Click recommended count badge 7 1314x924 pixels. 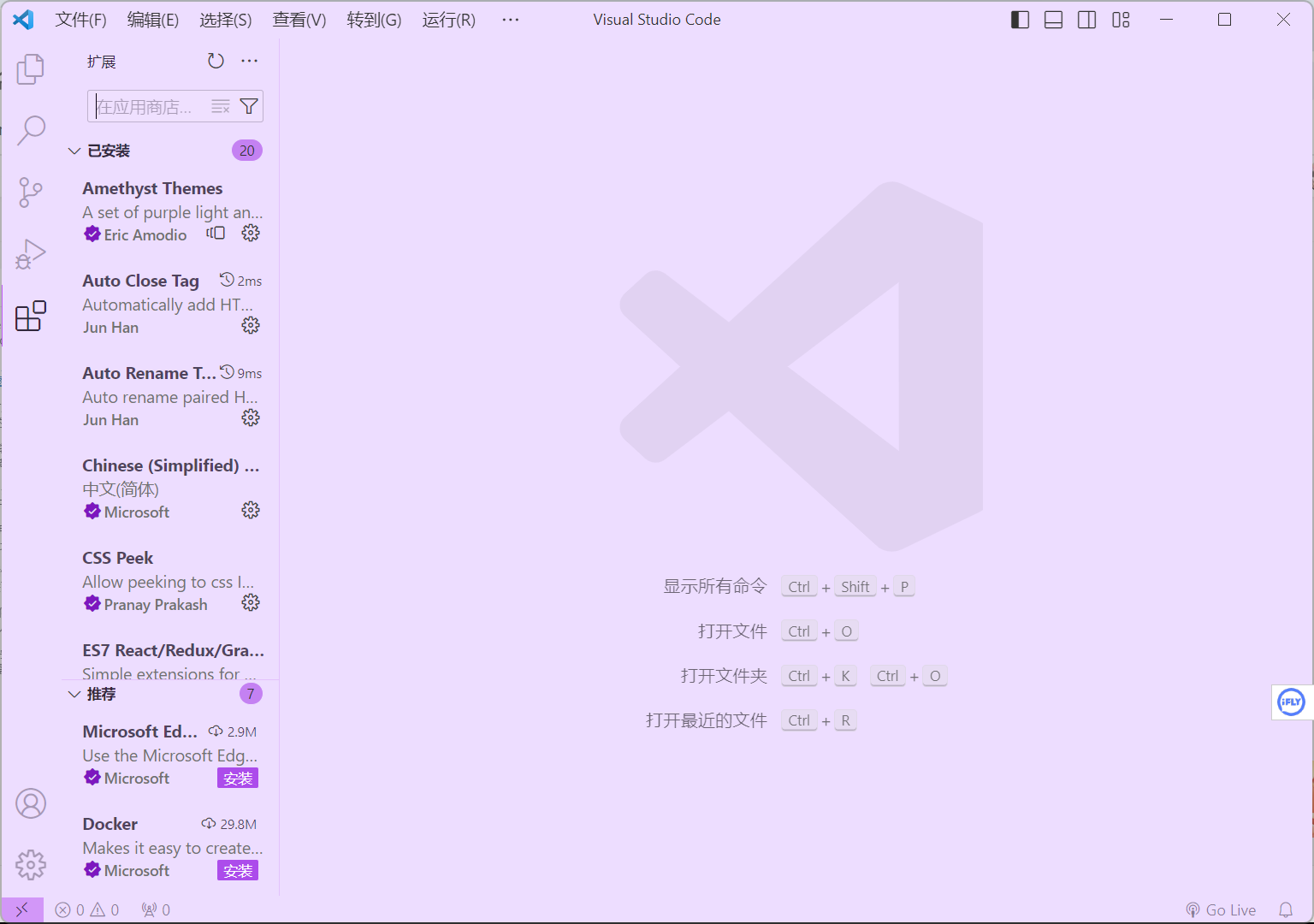251,694
